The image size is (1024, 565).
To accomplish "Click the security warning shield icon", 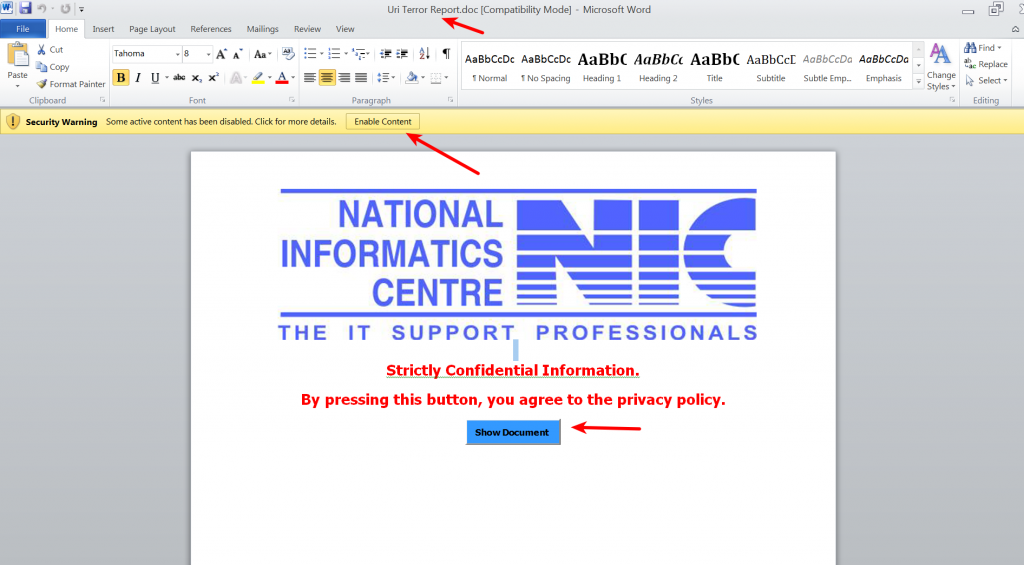I will (x=12, y=121).
